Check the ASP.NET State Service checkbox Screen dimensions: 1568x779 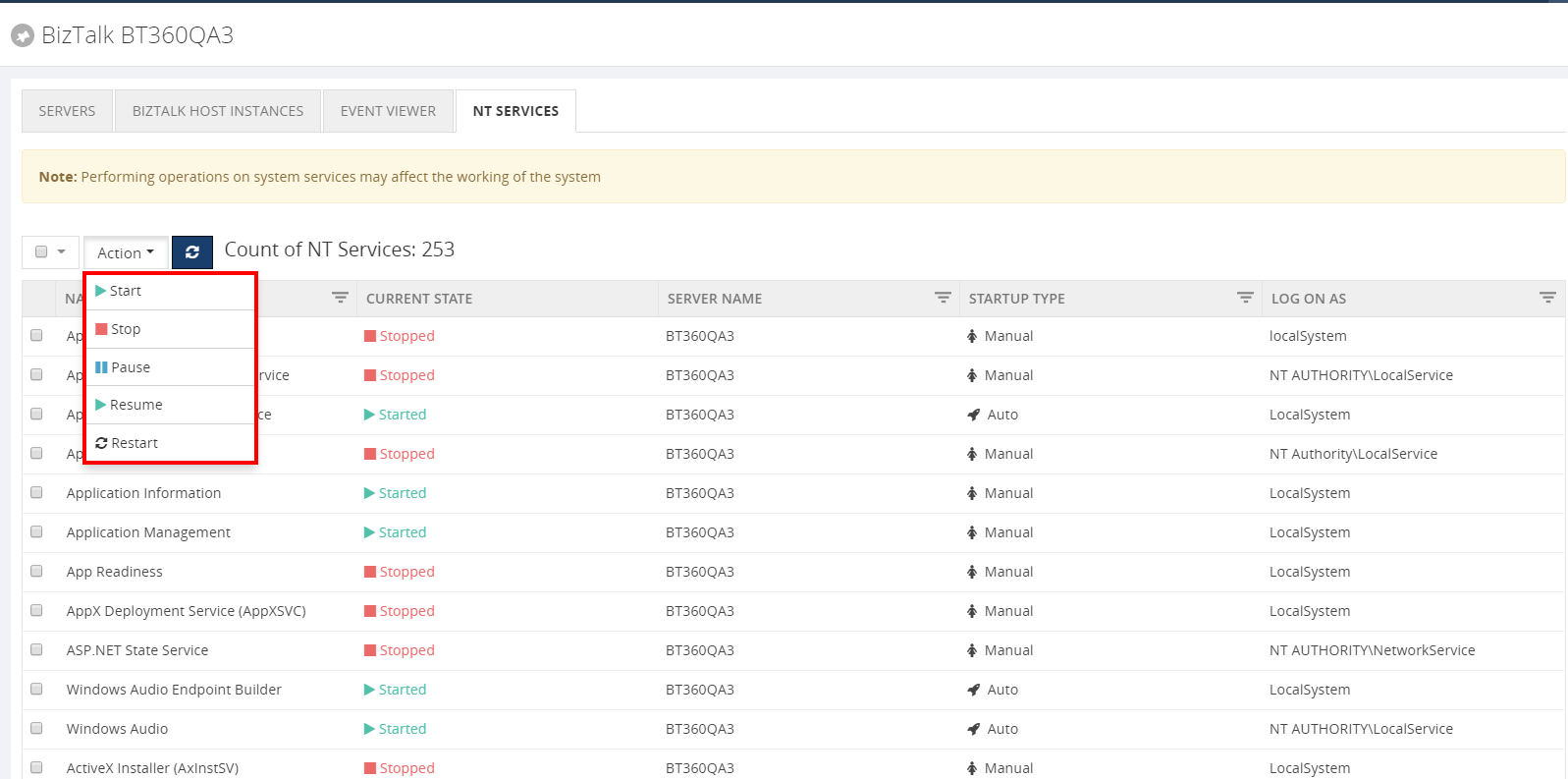[37, 649]
